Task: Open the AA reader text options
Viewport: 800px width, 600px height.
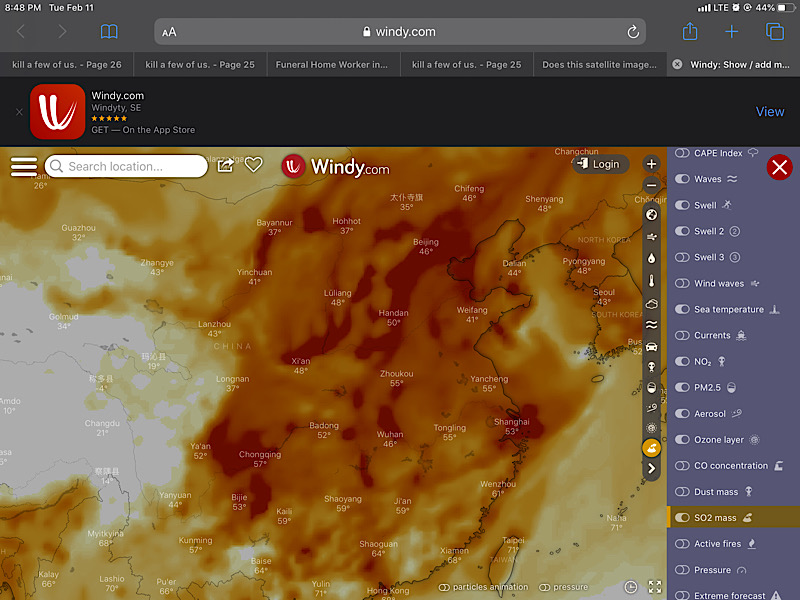Action: [x=169, y=32]
